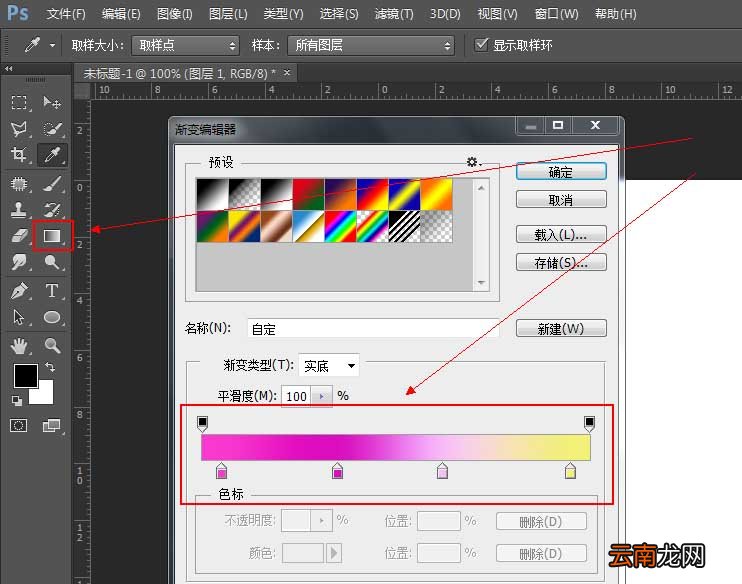Click 名称 input field with 自定
Image resolution: width=742 pixels, height=584 pixels.
coord(373,328)
